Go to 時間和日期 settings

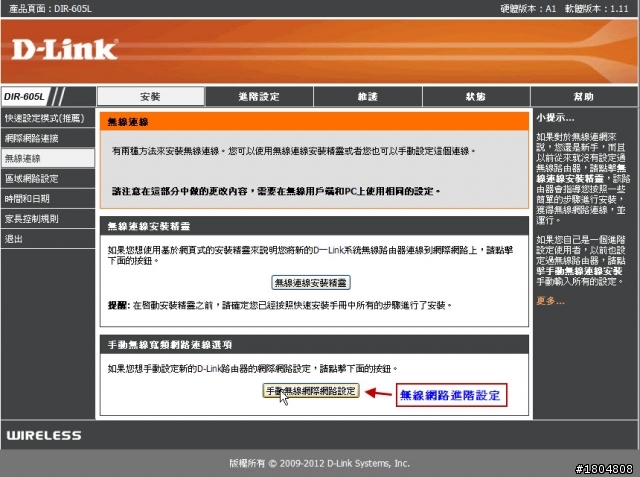click(48, 199)
